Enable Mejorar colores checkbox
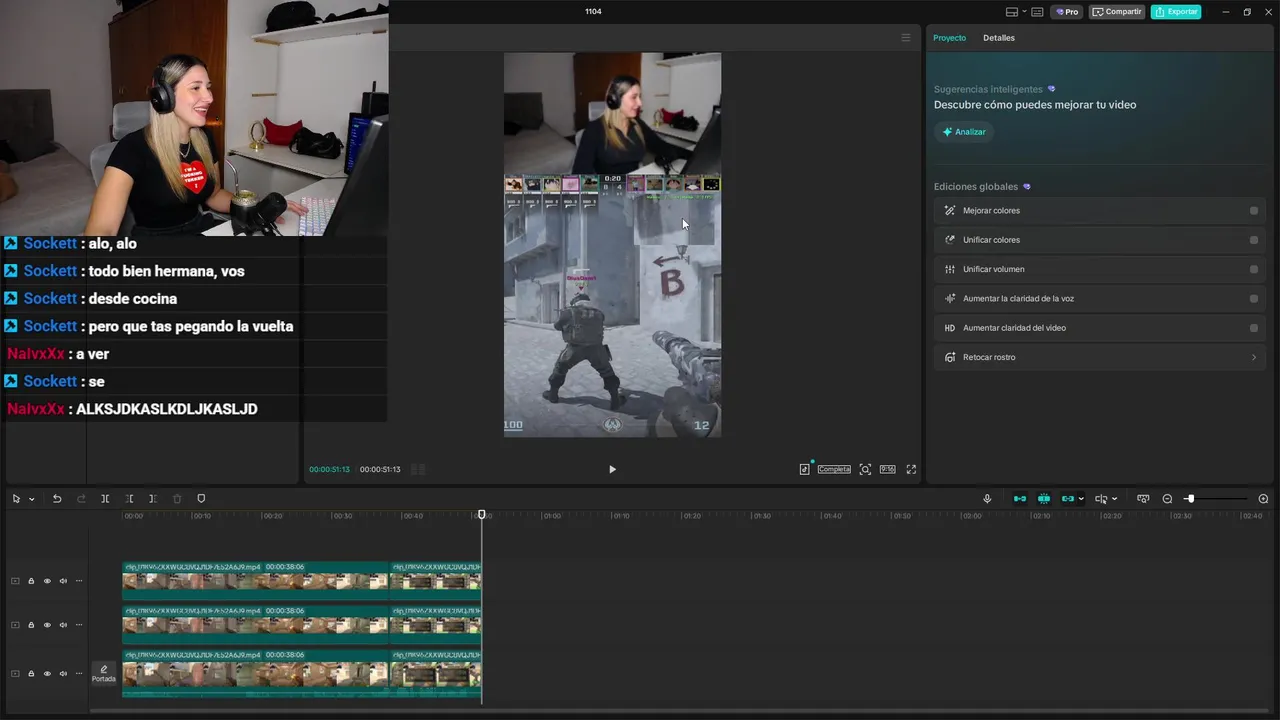The image size is (1280, 720). (x=1254, y=211)
